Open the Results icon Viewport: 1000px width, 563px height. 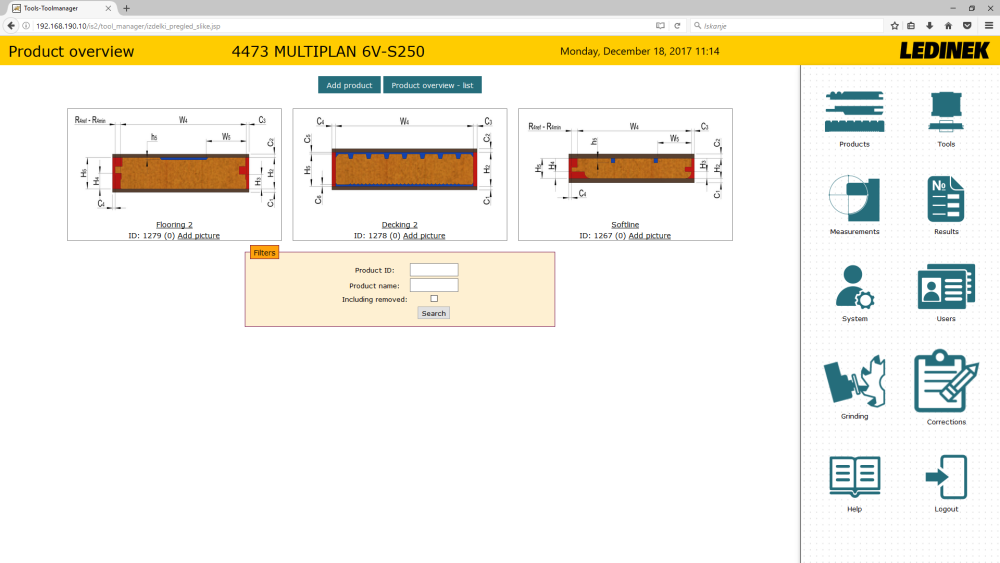click(946, 198)
